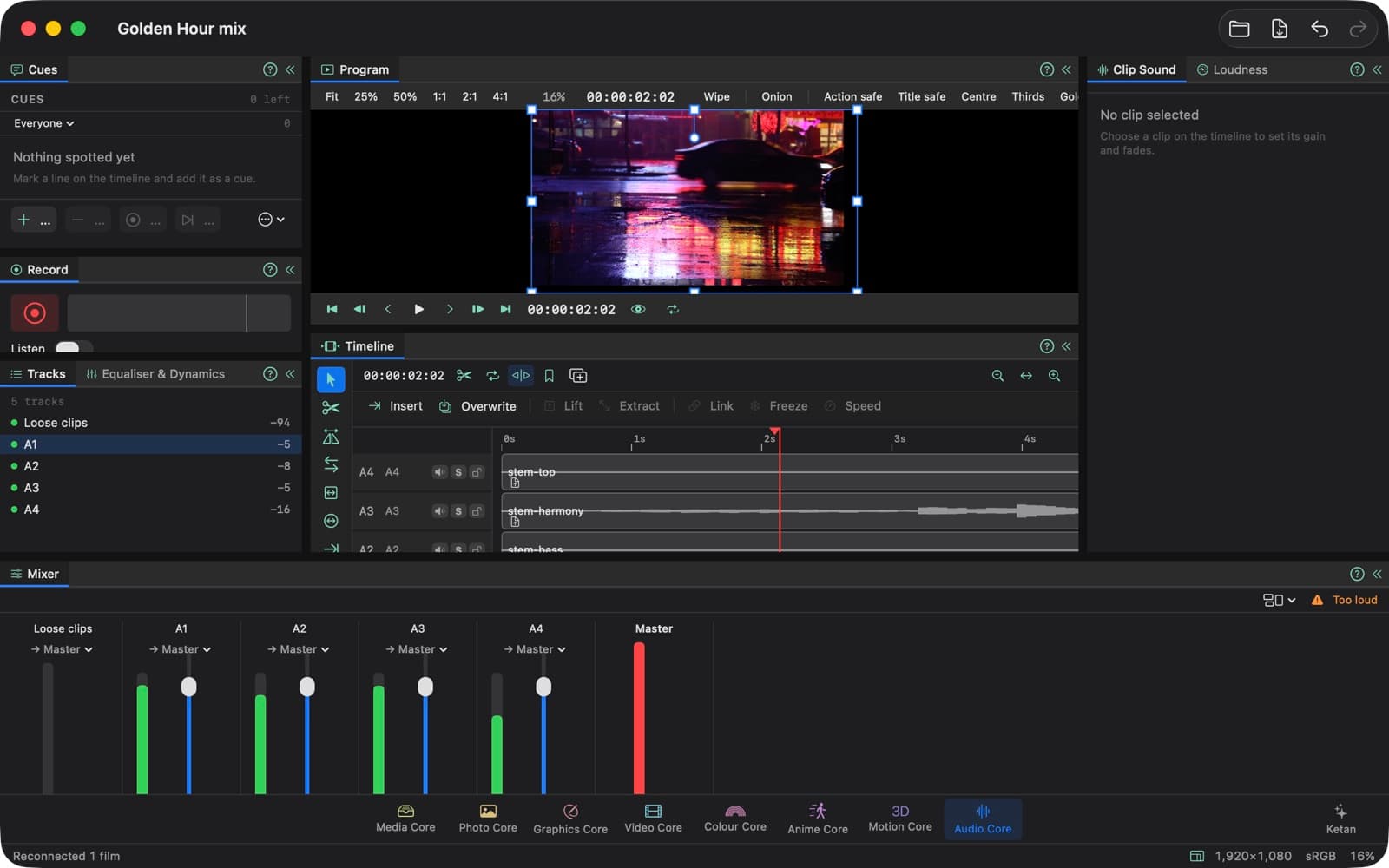Screen dimensions: 1389x868
Task: Click the Insert button
Action: click(x=396, y=406)
